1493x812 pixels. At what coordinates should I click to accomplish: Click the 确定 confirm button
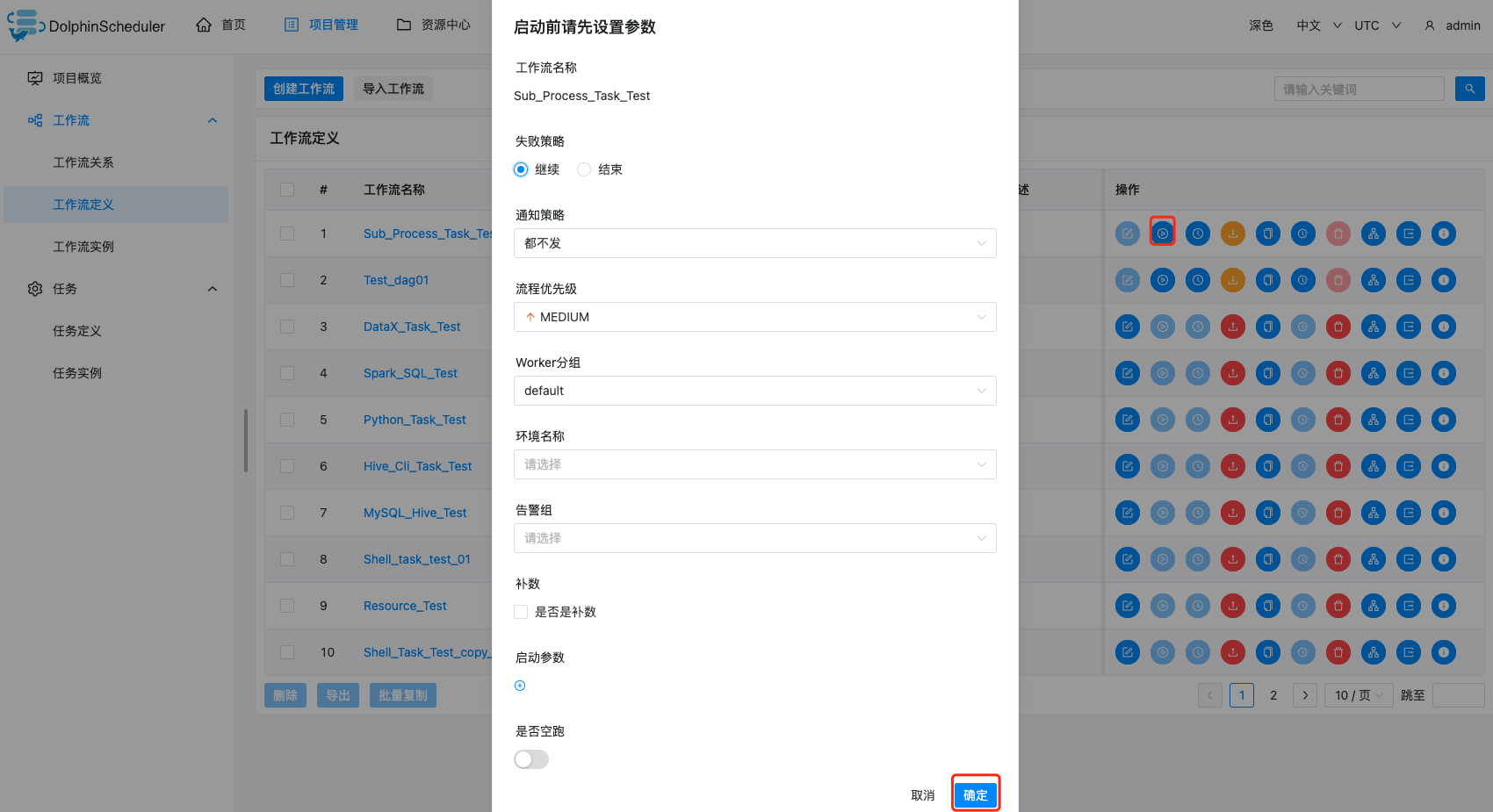pos(976,795)
